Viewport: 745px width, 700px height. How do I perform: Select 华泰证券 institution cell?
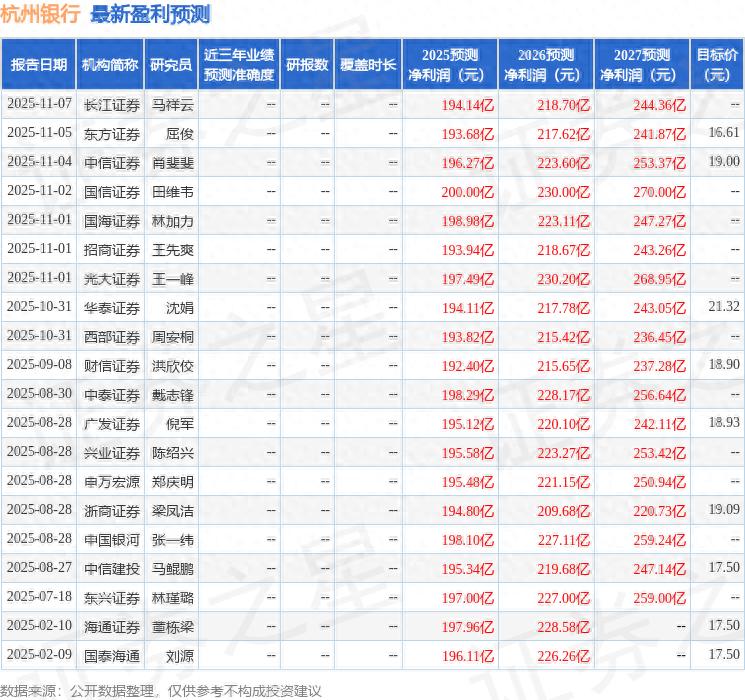coord(112,307)
